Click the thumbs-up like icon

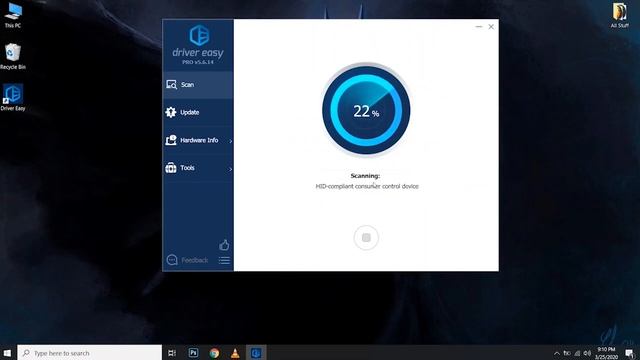(x=224, y=245)
